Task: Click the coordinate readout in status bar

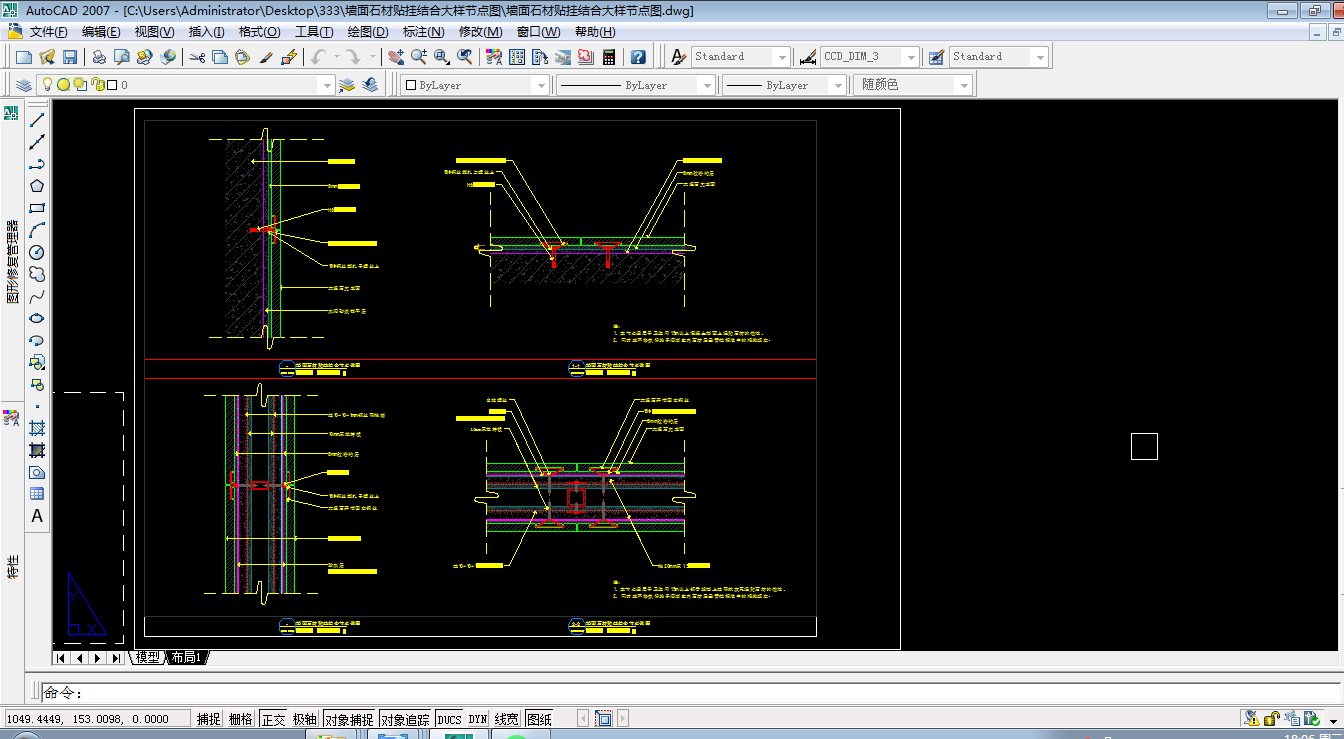Action: 97,718
